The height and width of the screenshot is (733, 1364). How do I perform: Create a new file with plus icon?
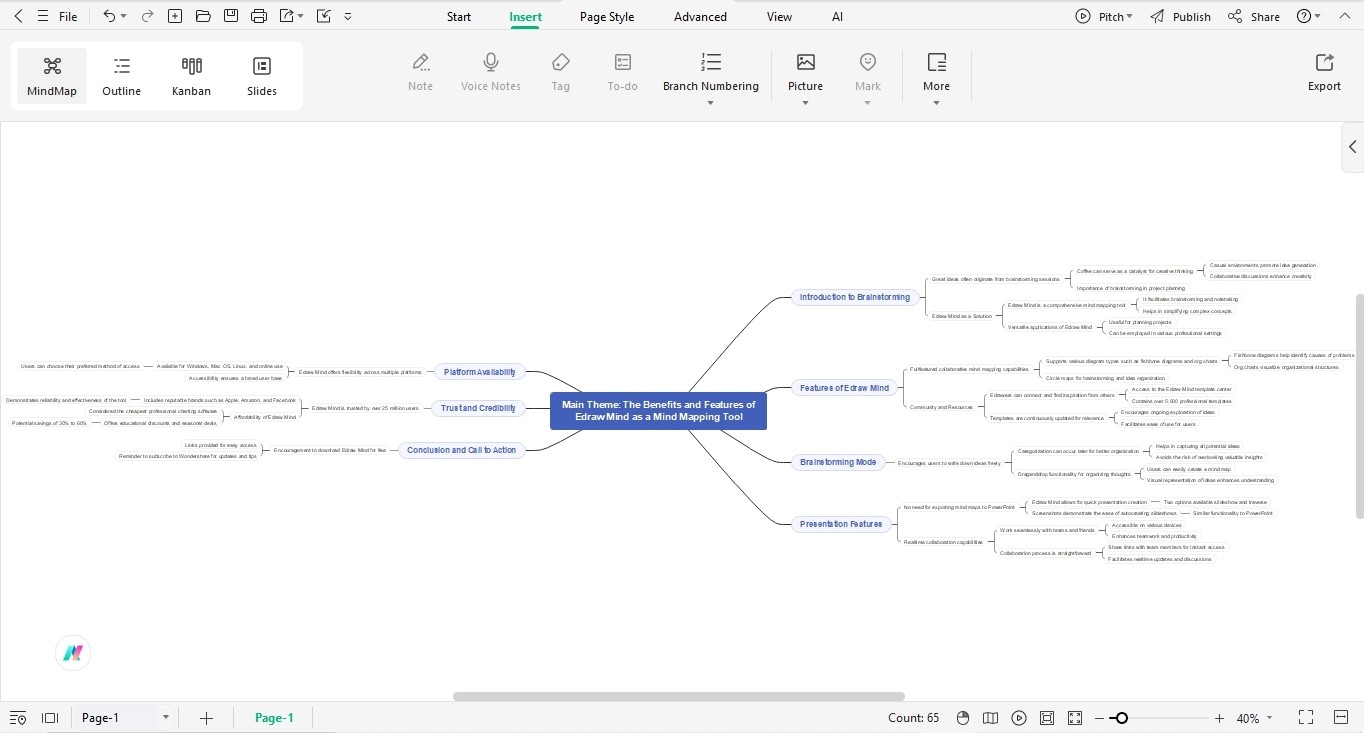[x=175, y=16]
